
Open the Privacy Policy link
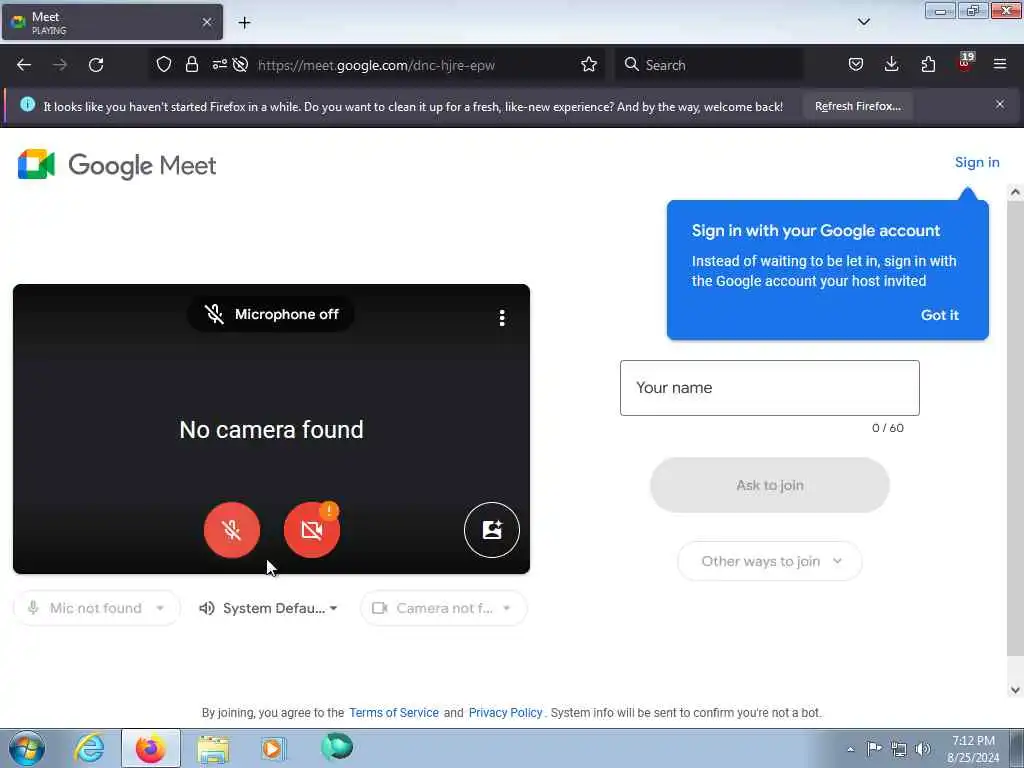pyautogui.click(x=505, y=712)
